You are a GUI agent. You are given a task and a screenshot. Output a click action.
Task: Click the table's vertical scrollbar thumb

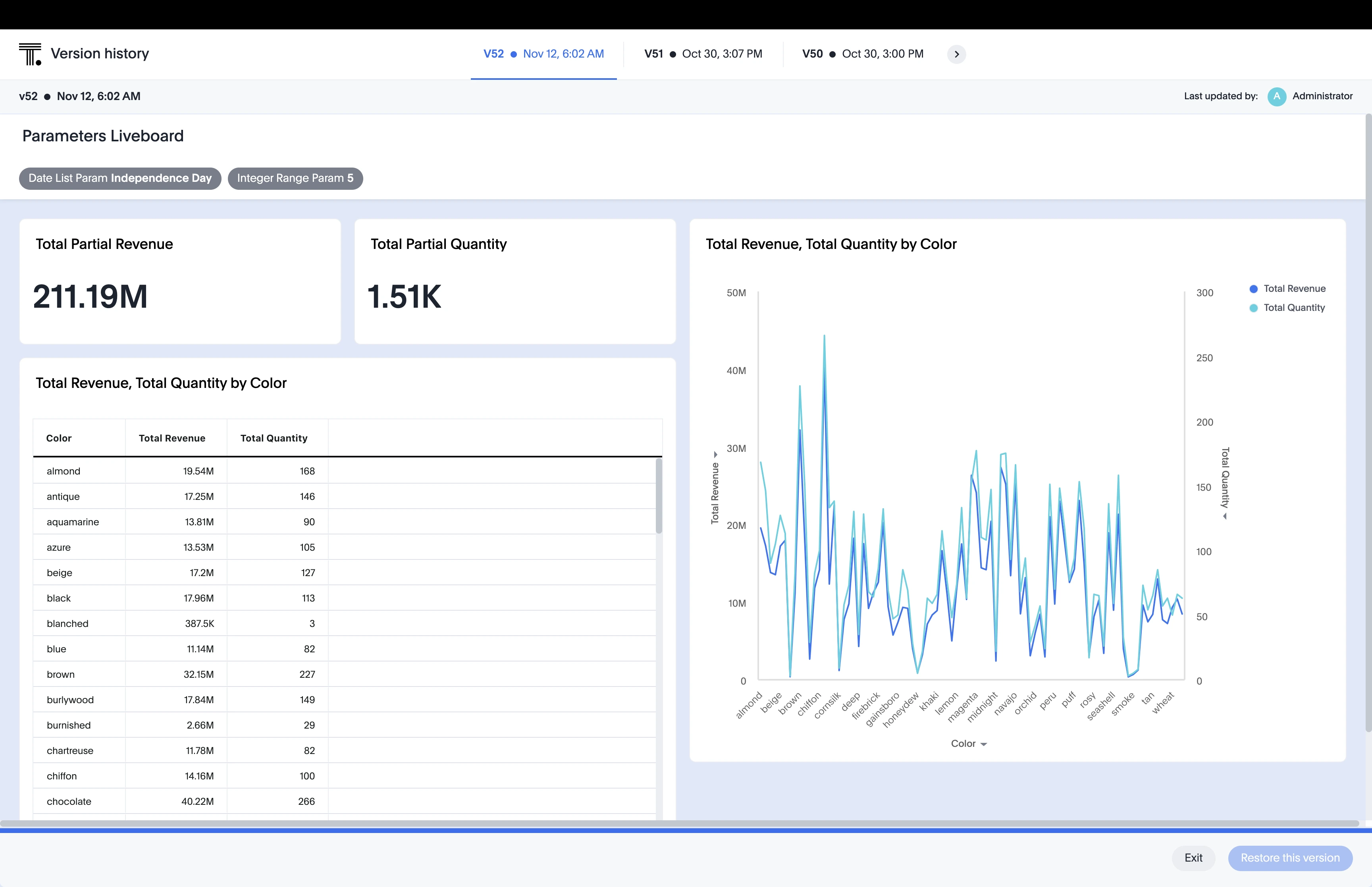click(659, 496)
